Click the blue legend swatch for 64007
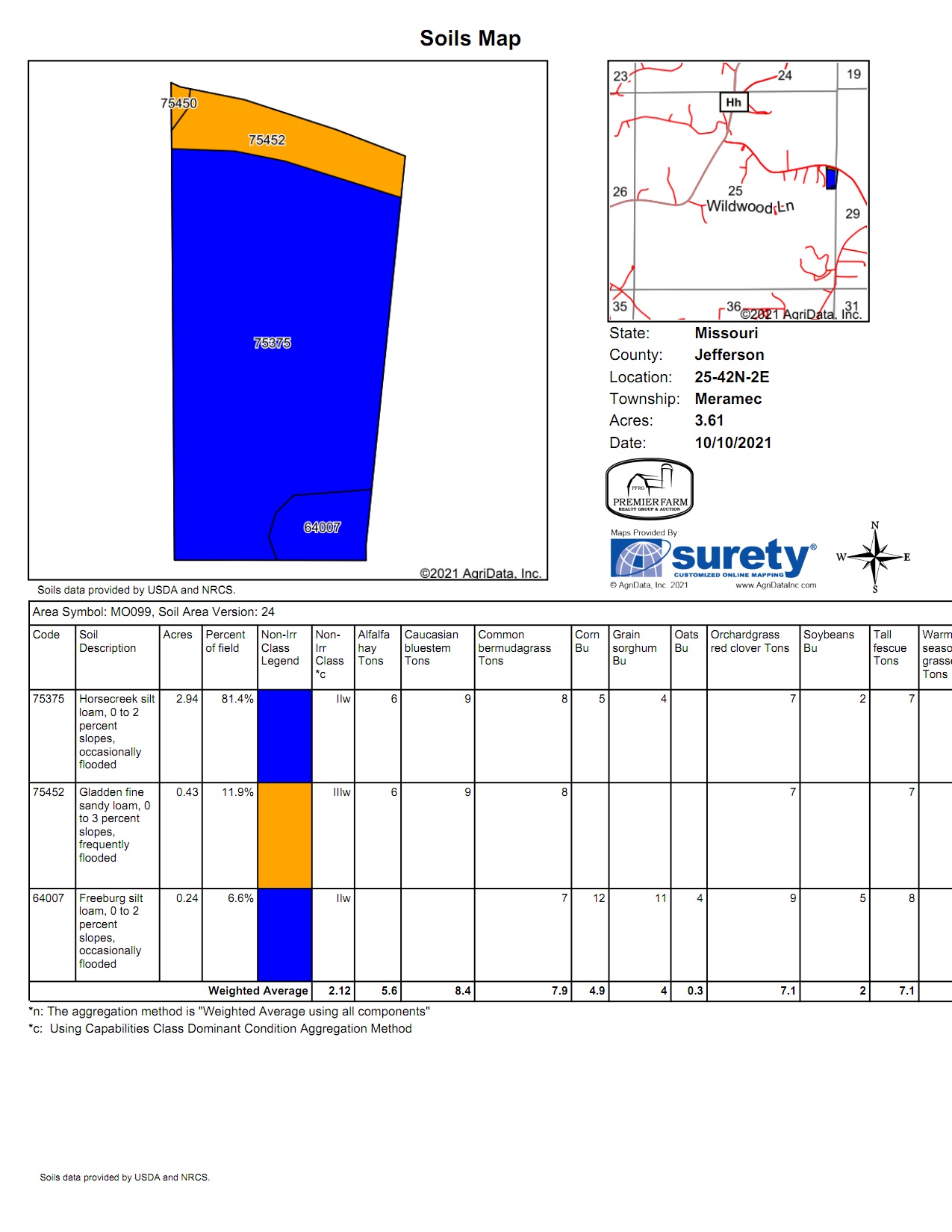 point(284,934)
